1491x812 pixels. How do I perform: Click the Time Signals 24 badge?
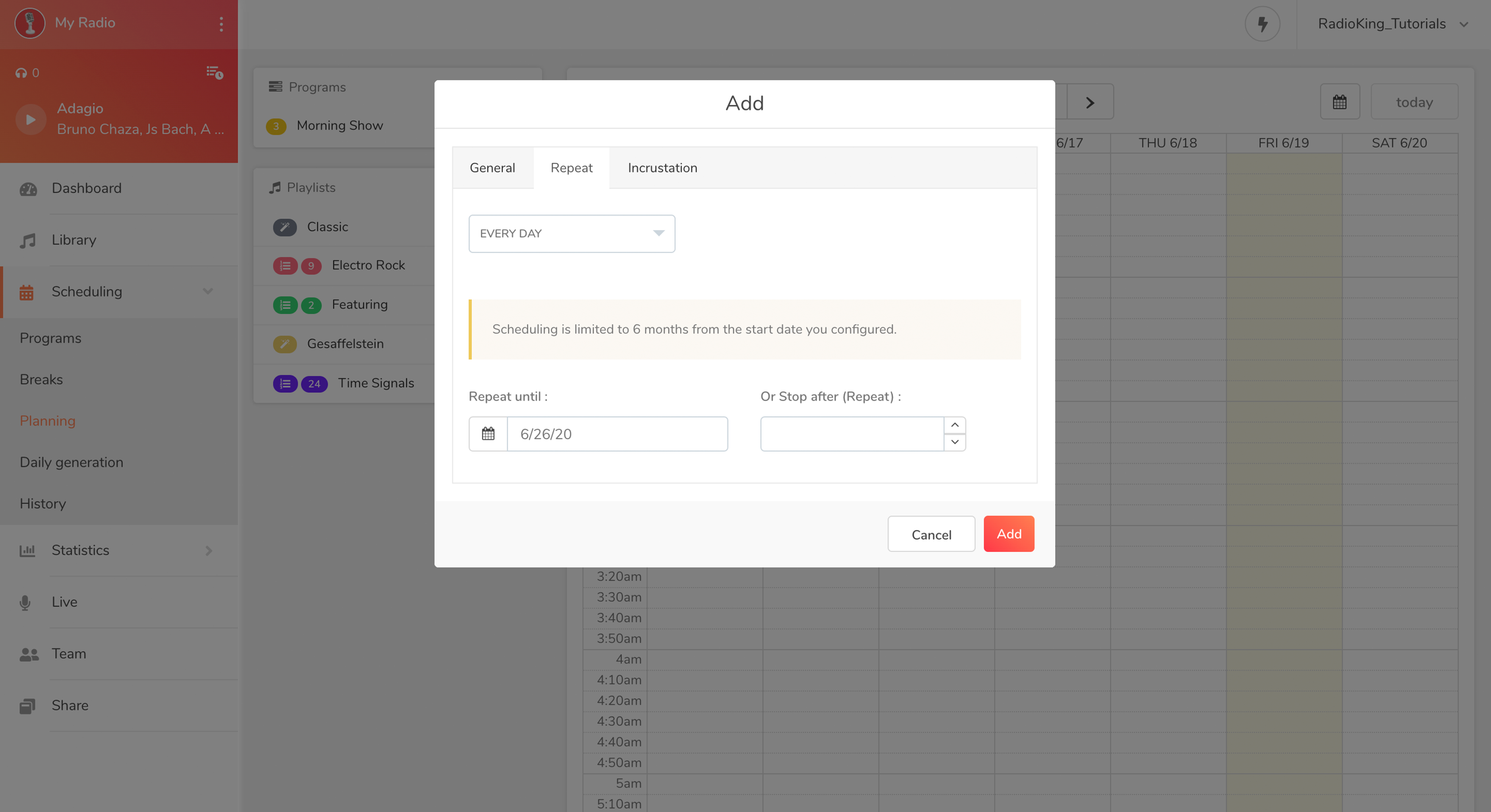click(314, 384)
